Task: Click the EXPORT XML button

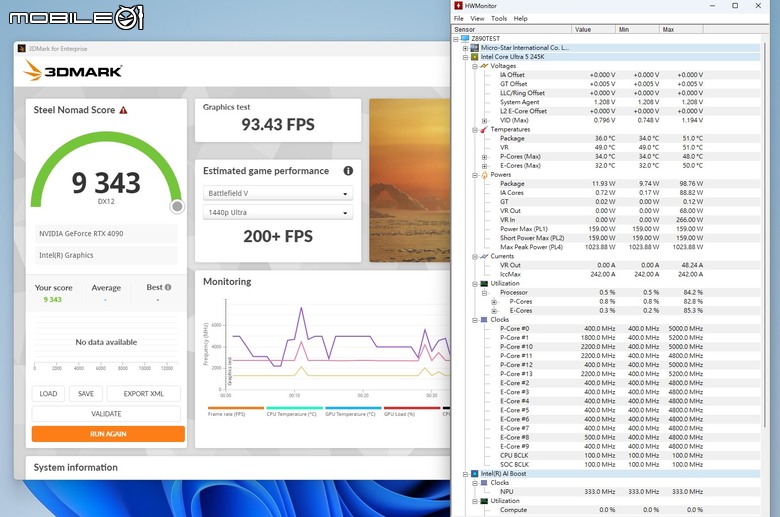Action: point(143,394)
